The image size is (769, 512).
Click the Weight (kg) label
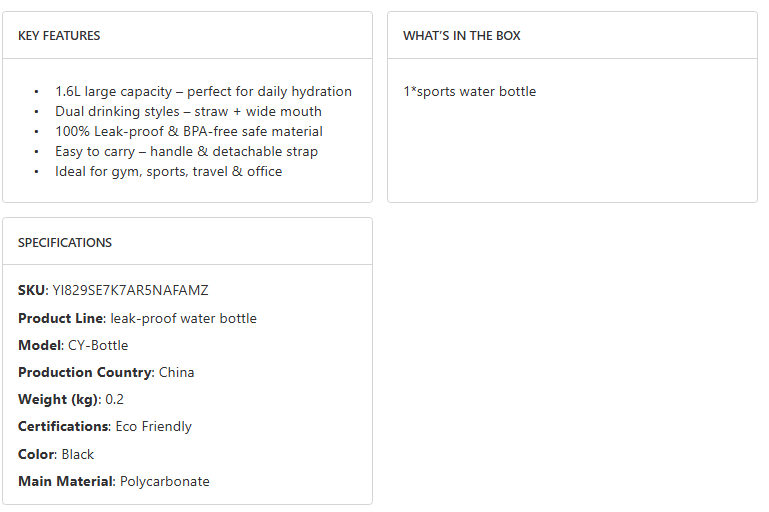point(58,400)
